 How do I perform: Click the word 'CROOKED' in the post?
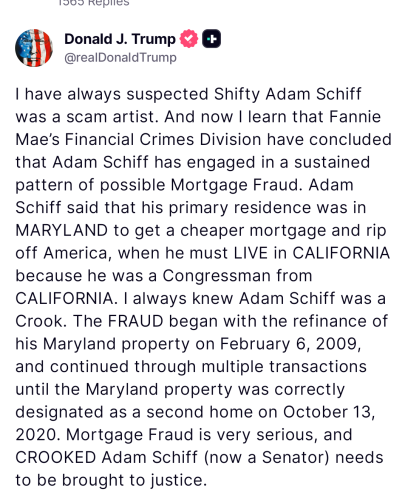tap(56, 457)
